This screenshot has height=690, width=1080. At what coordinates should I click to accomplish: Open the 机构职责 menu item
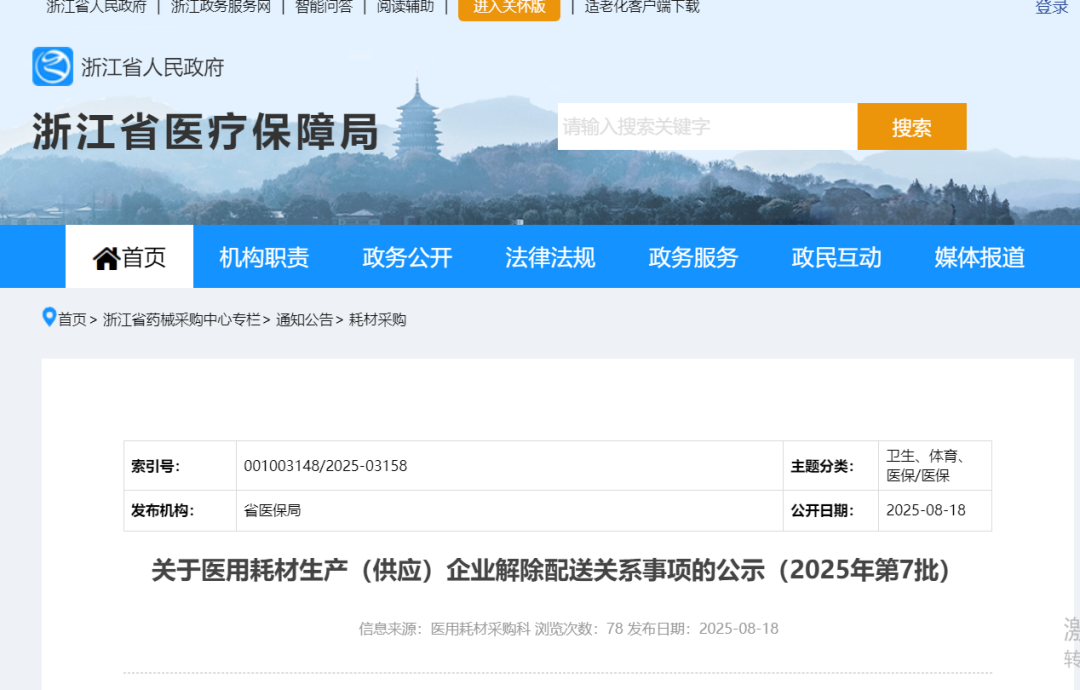tap(264, 258)
